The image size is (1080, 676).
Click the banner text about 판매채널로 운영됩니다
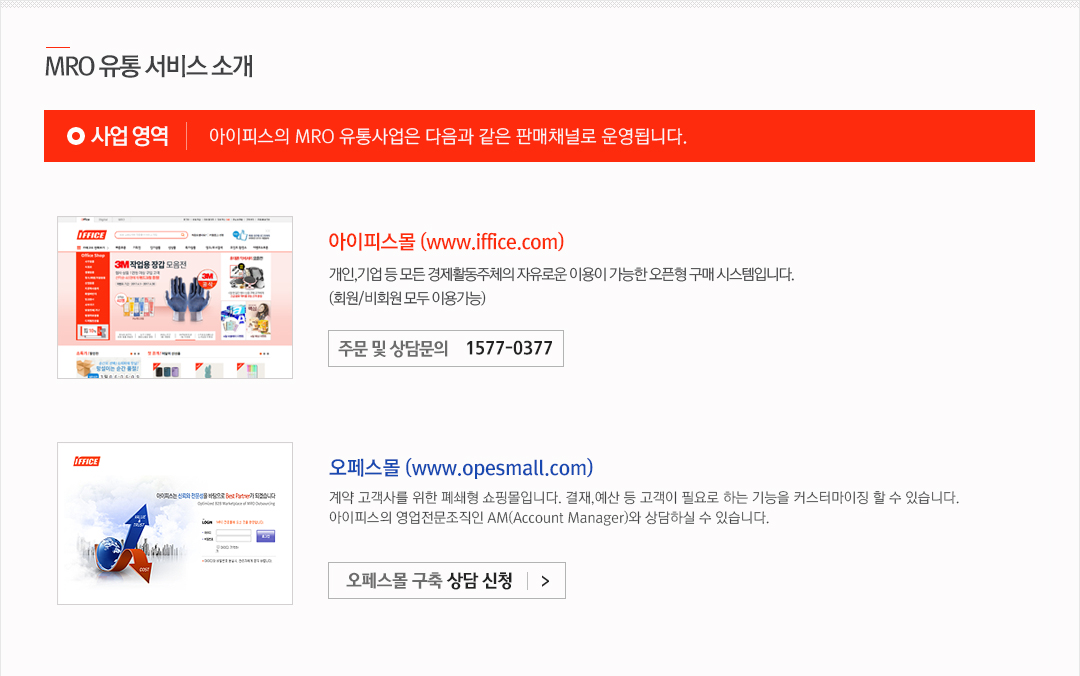click(448, 136)
